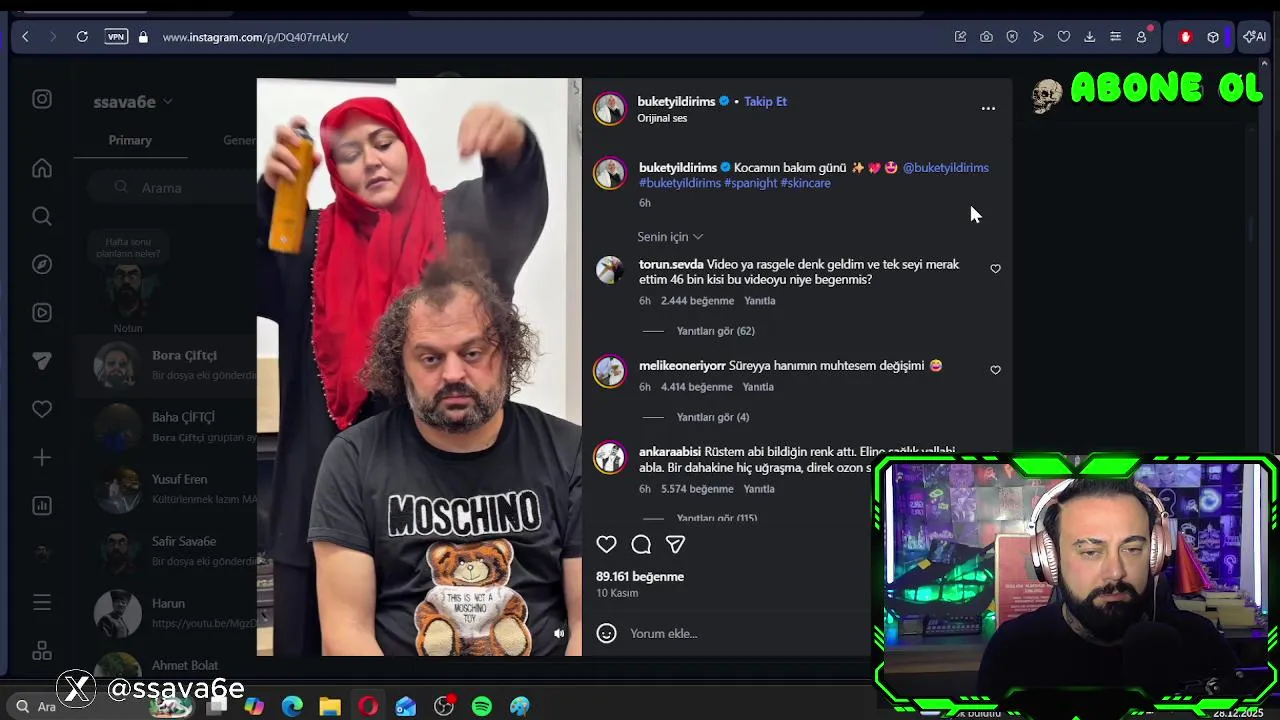This screenshot has width=1280, height=720.
Task: Open Microsoft Edge from the taskbar
Action: [292, 707]
